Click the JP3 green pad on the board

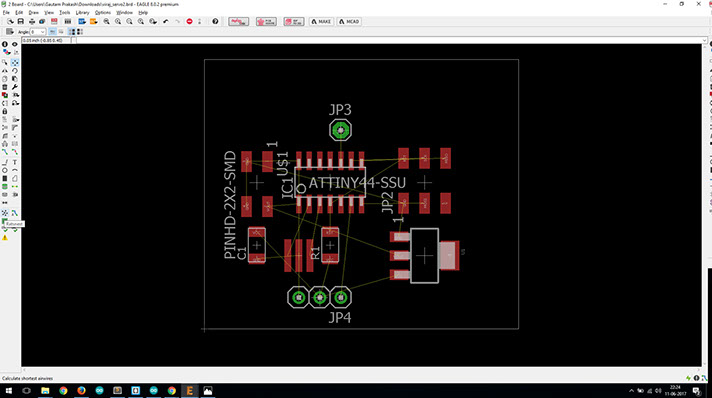coord(341,130)
